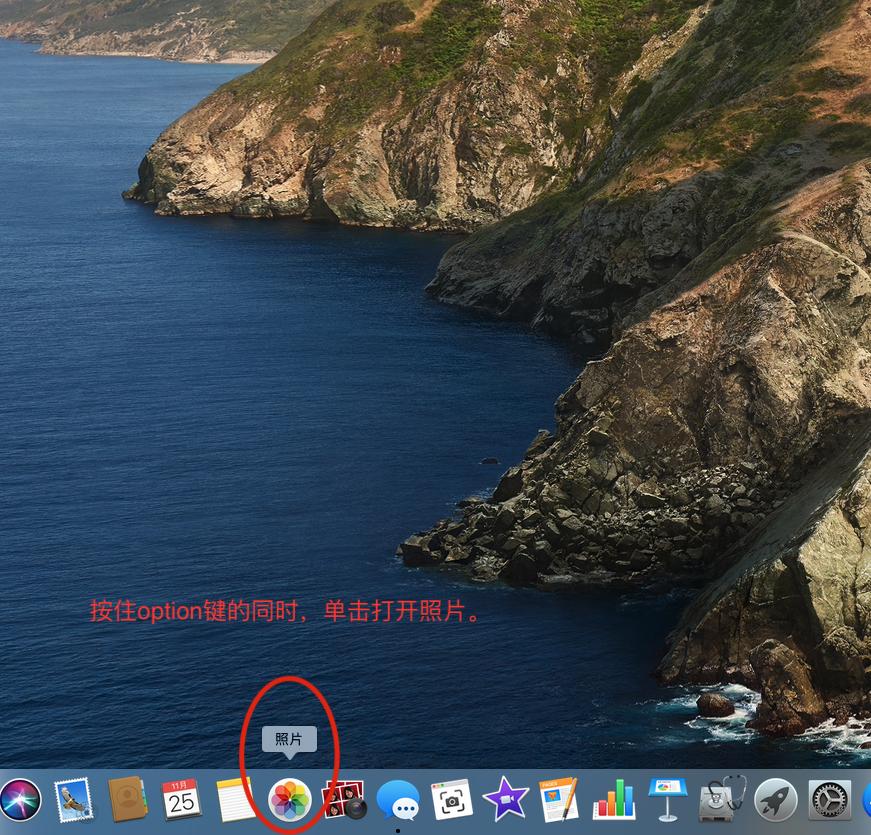Open Launchpad to view all apps
The width and height of the screenshot is (871, 835).
775,800
